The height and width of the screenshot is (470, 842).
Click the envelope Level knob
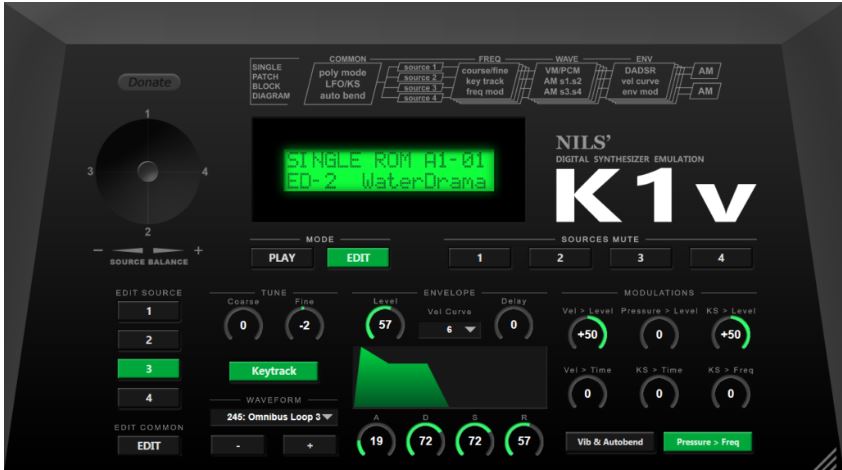coord(385,324)
